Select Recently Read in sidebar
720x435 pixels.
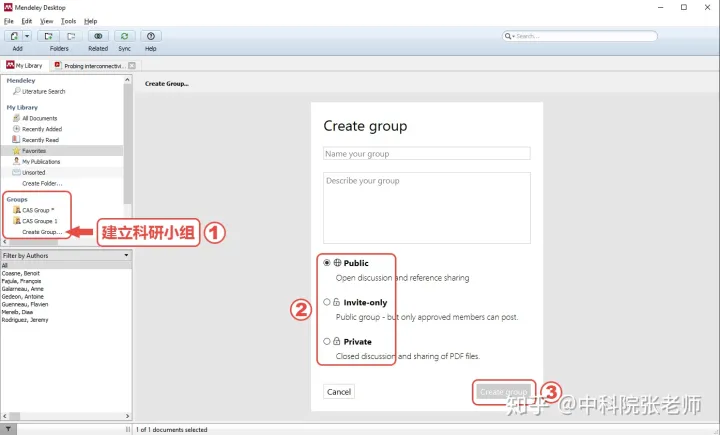(40, 140)
